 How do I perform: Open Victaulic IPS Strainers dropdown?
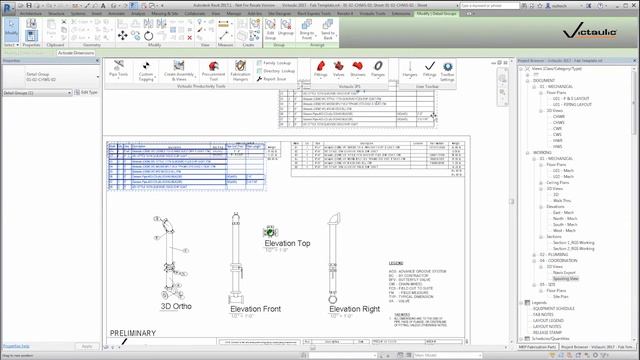click(x=358, y=69)
